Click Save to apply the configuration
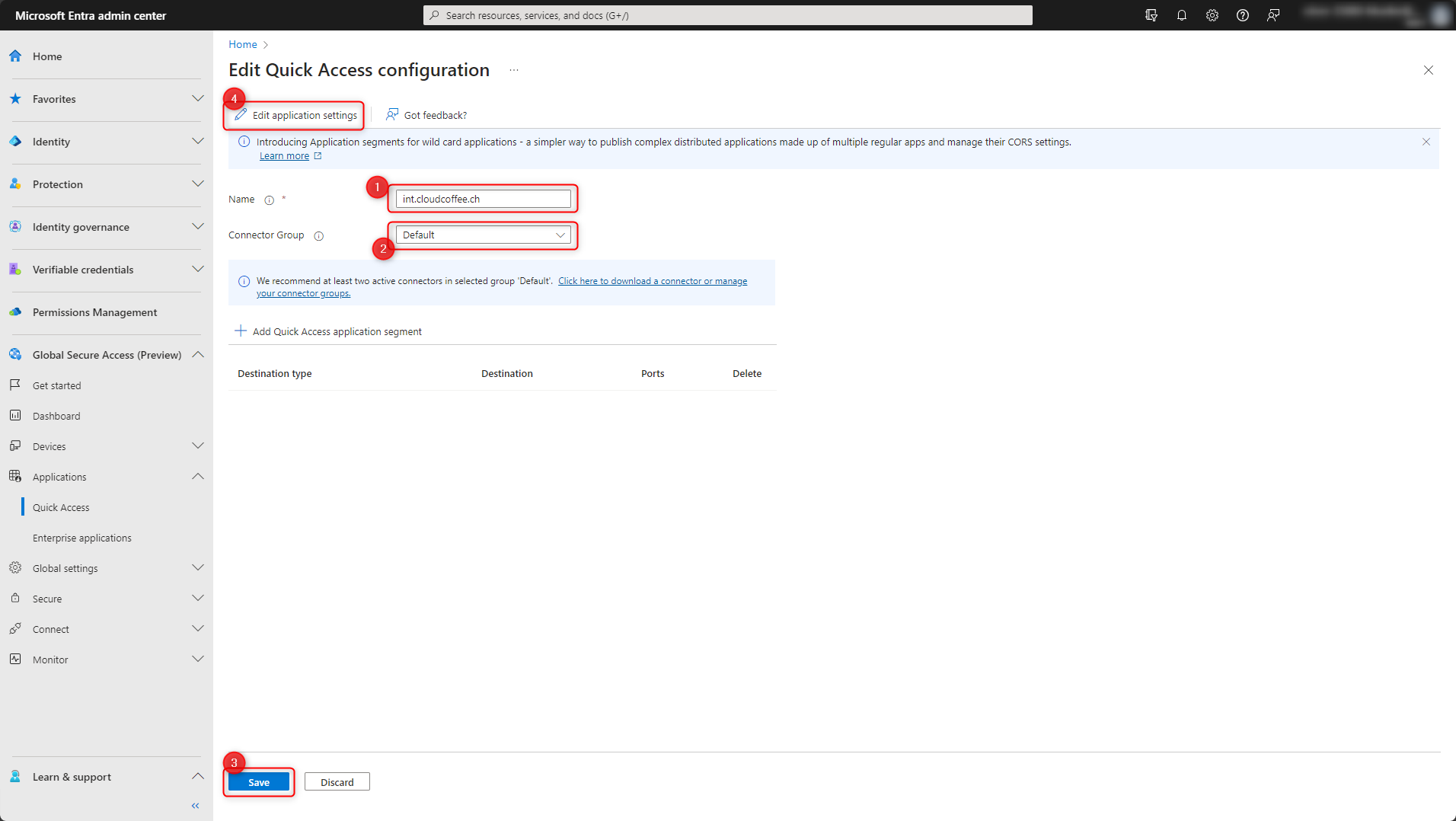1456x821 pixels. click(258, 781)
